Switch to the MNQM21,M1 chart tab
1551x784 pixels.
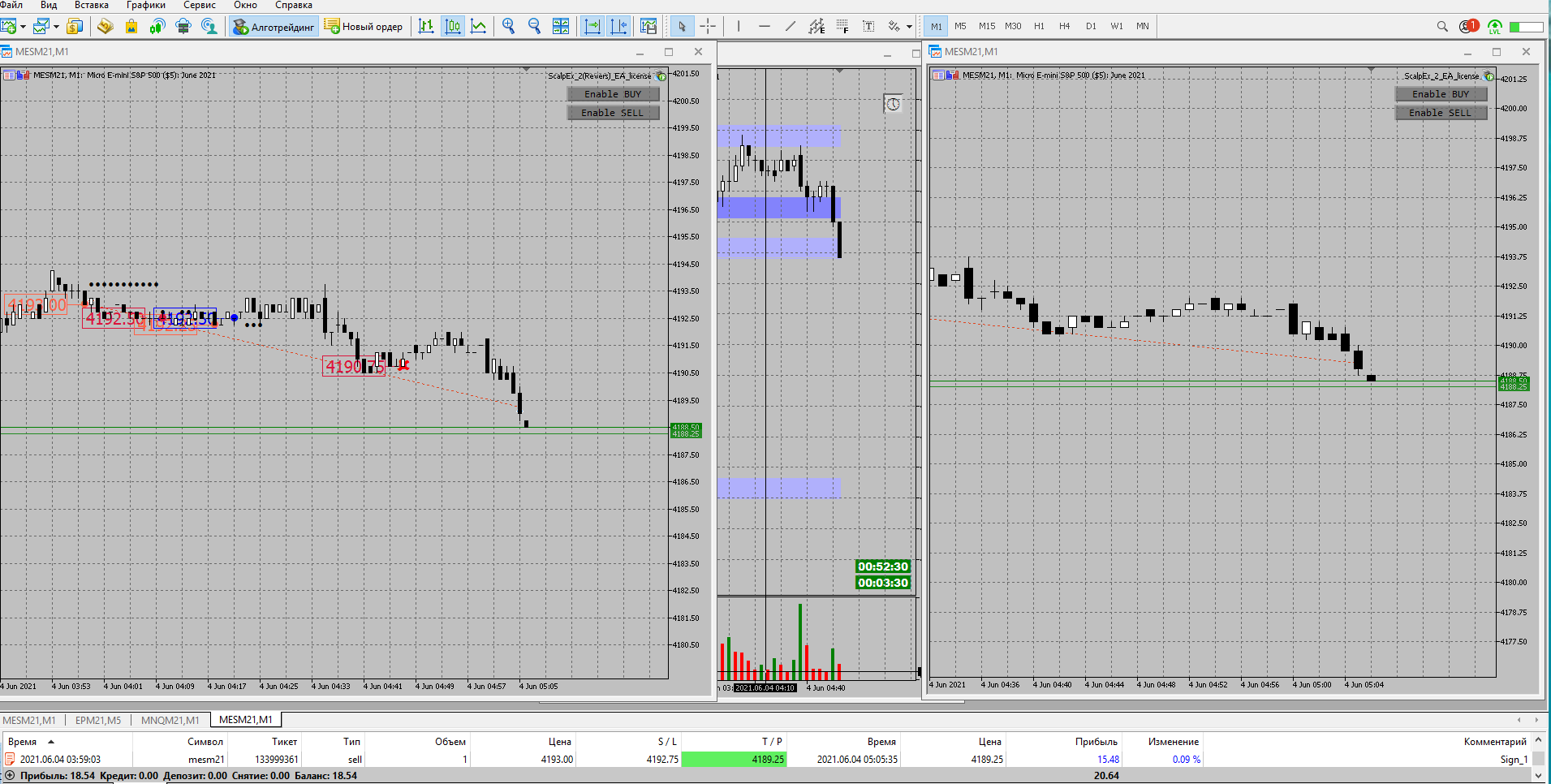pos(170,720)
